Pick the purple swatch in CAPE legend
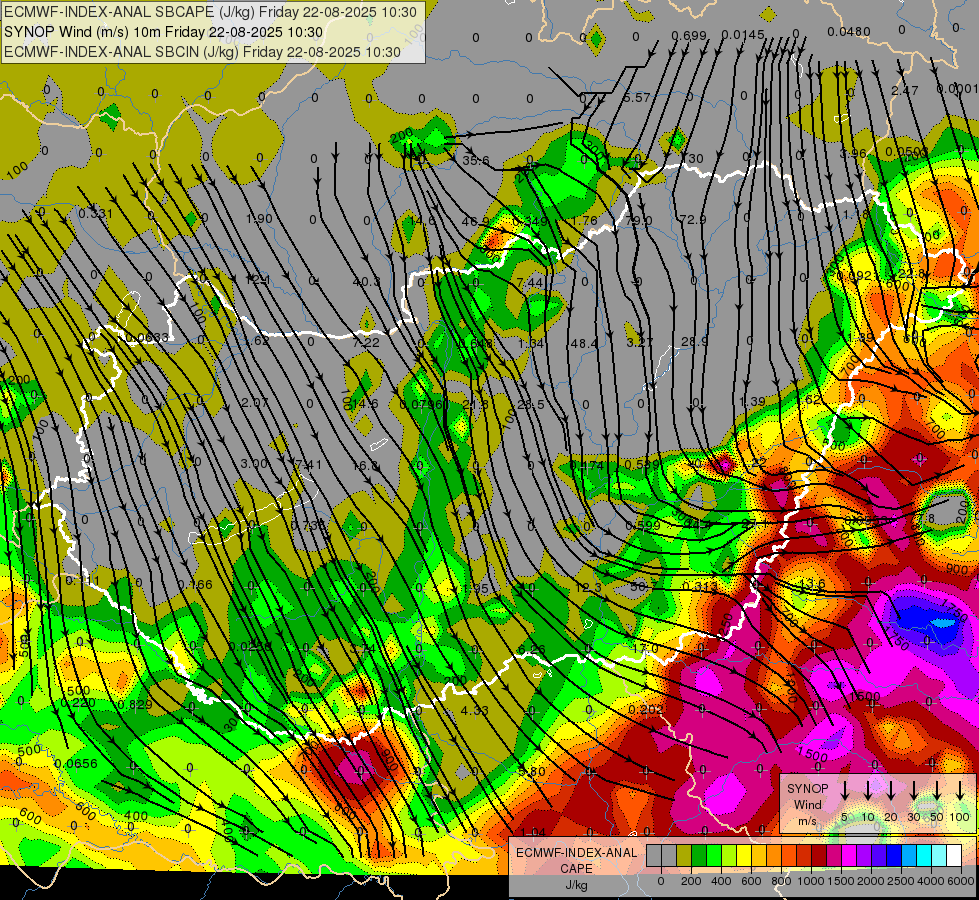Viewport: 979px width, 900px height. (x=863, y=856)
